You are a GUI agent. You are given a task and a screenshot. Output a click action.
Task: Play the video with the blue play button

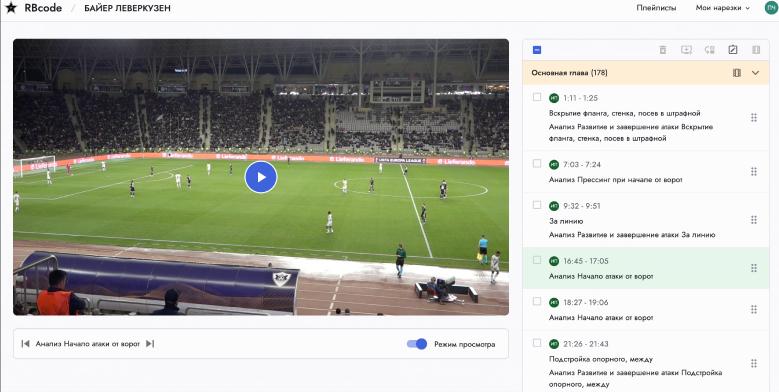(261, 177)
